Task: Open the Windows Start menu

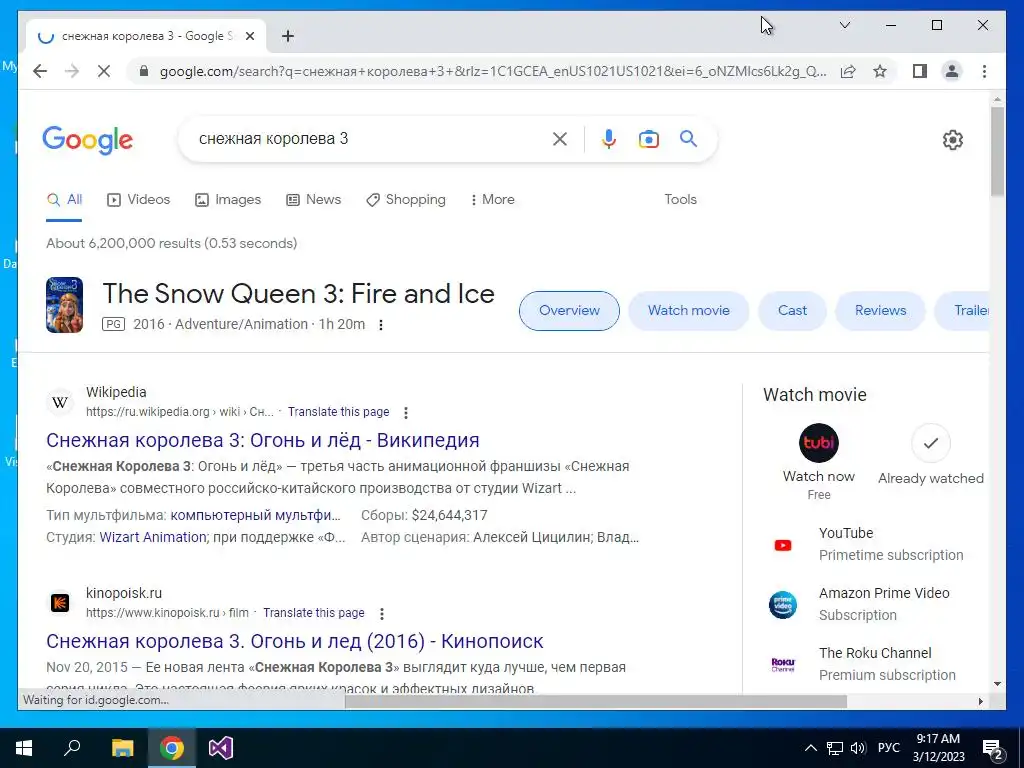Action: click(24, 748)
